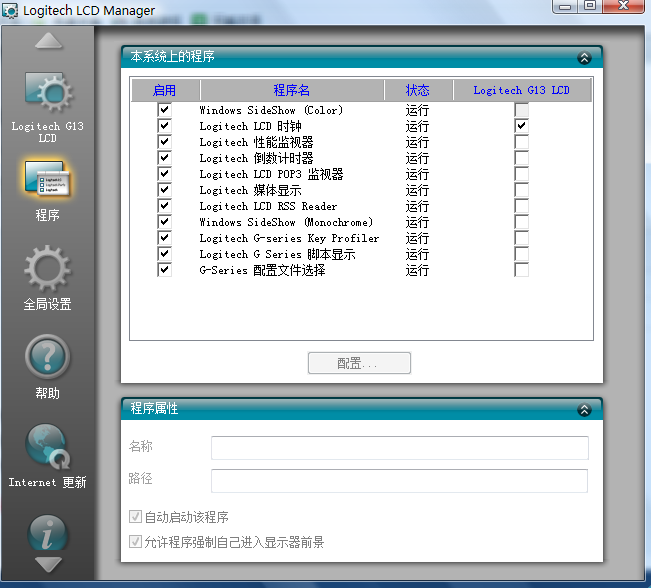Screen dimensions: 651x588
Task: Close the Logitech LCD Manager window
Action: (624, 6)
